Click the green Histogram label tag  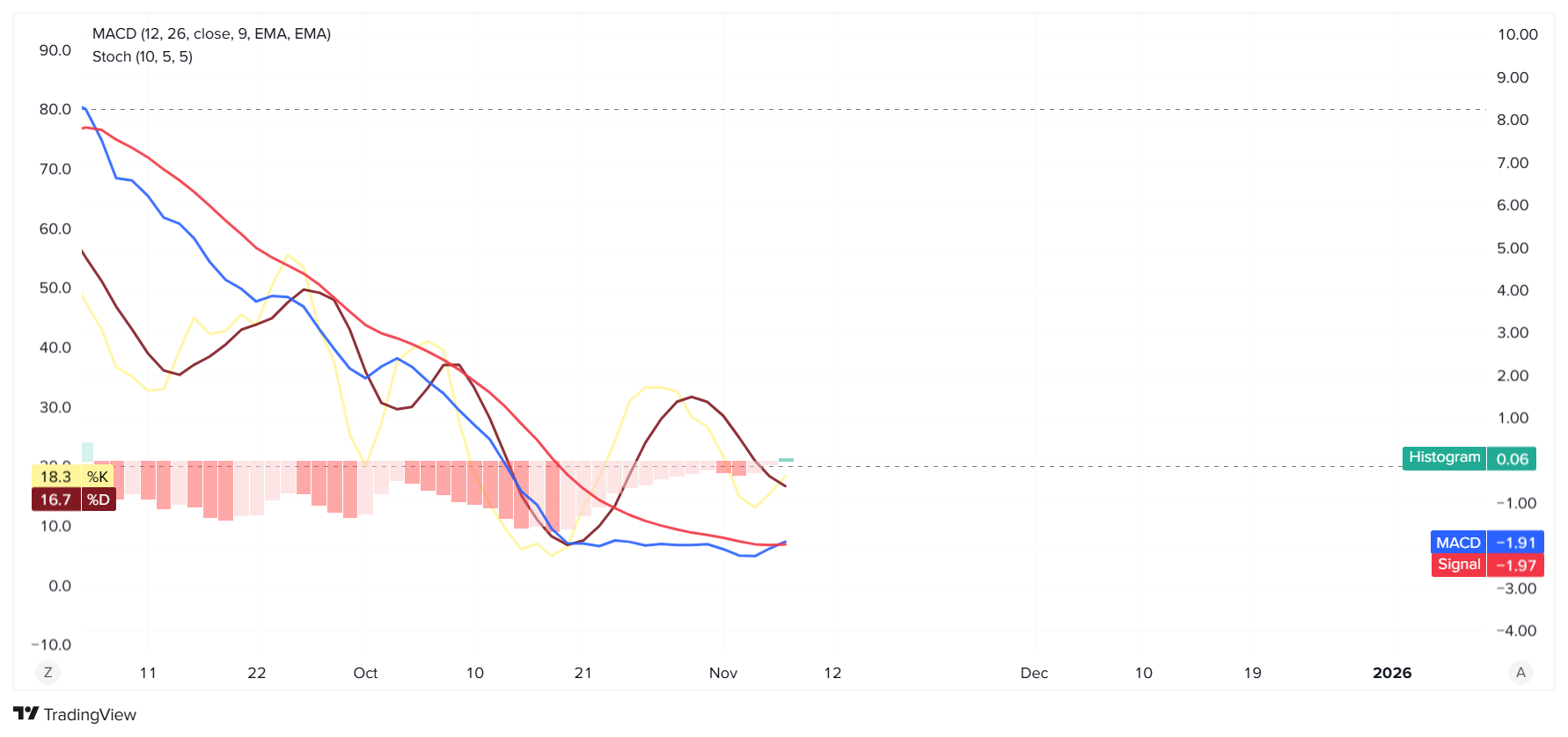[1444, 458]
